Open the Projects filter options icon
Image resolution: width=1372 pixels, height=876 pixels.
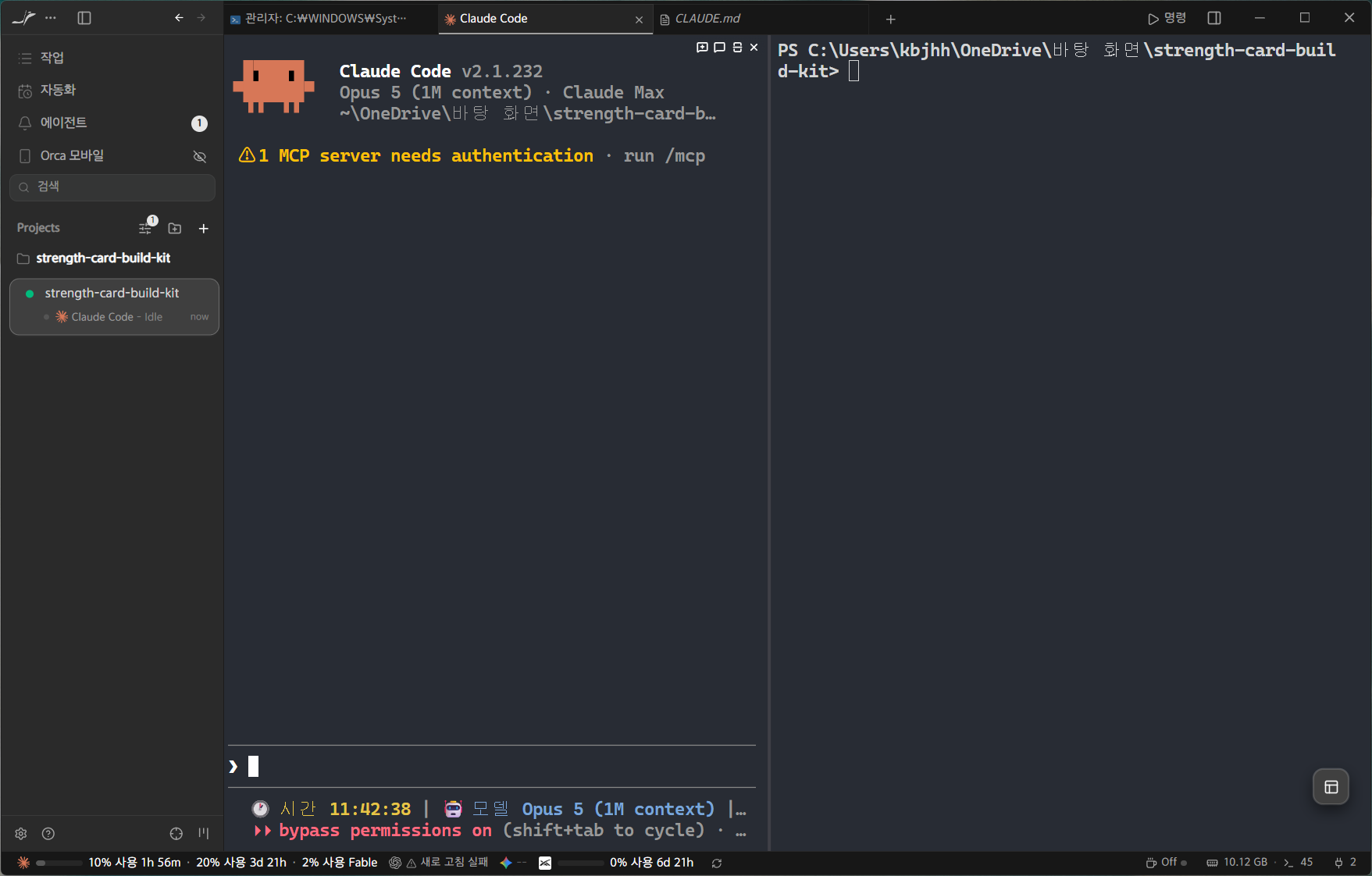click(x=146, y=228)
